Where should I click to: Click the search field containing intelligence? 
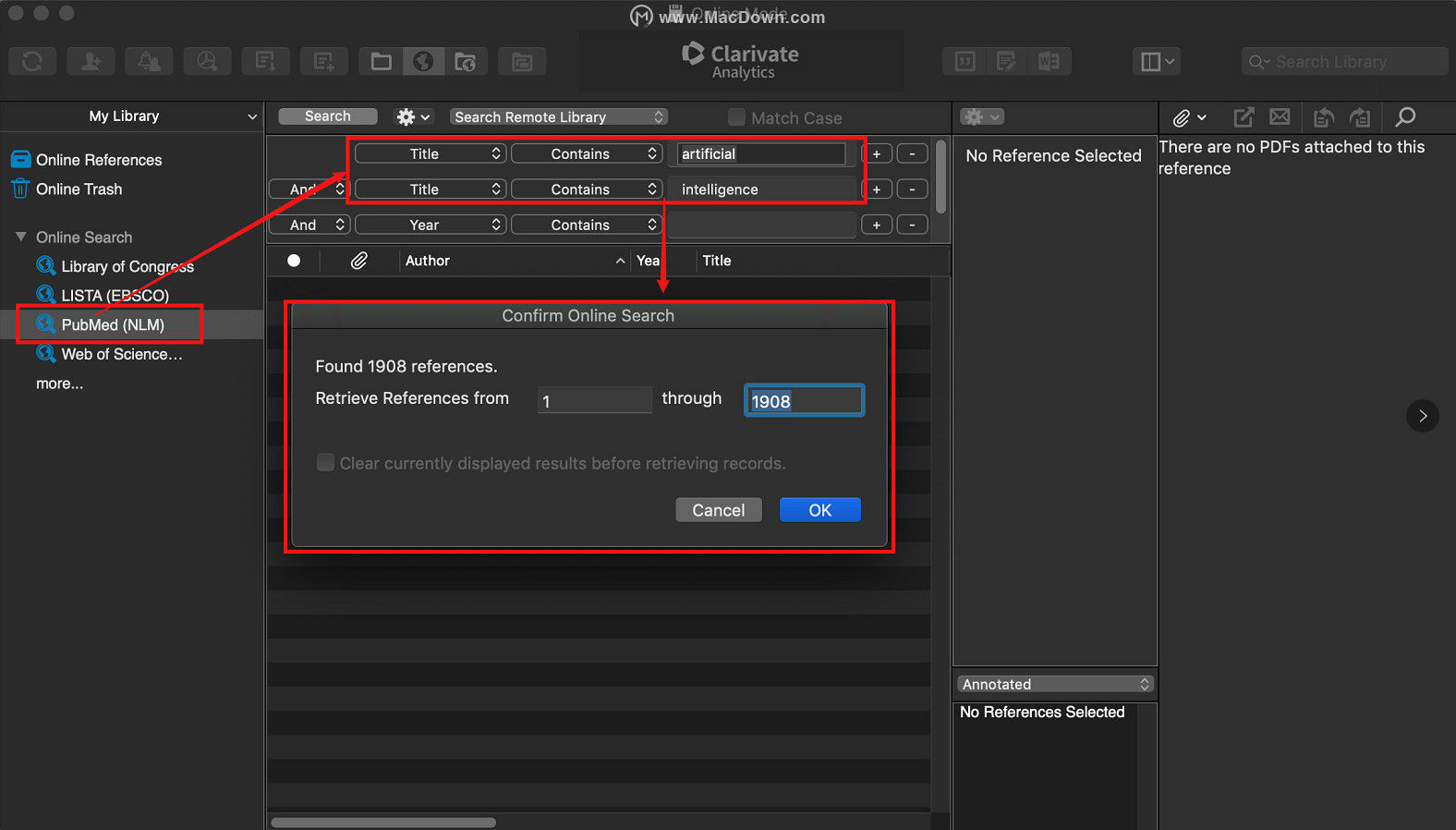coord(761,189)
